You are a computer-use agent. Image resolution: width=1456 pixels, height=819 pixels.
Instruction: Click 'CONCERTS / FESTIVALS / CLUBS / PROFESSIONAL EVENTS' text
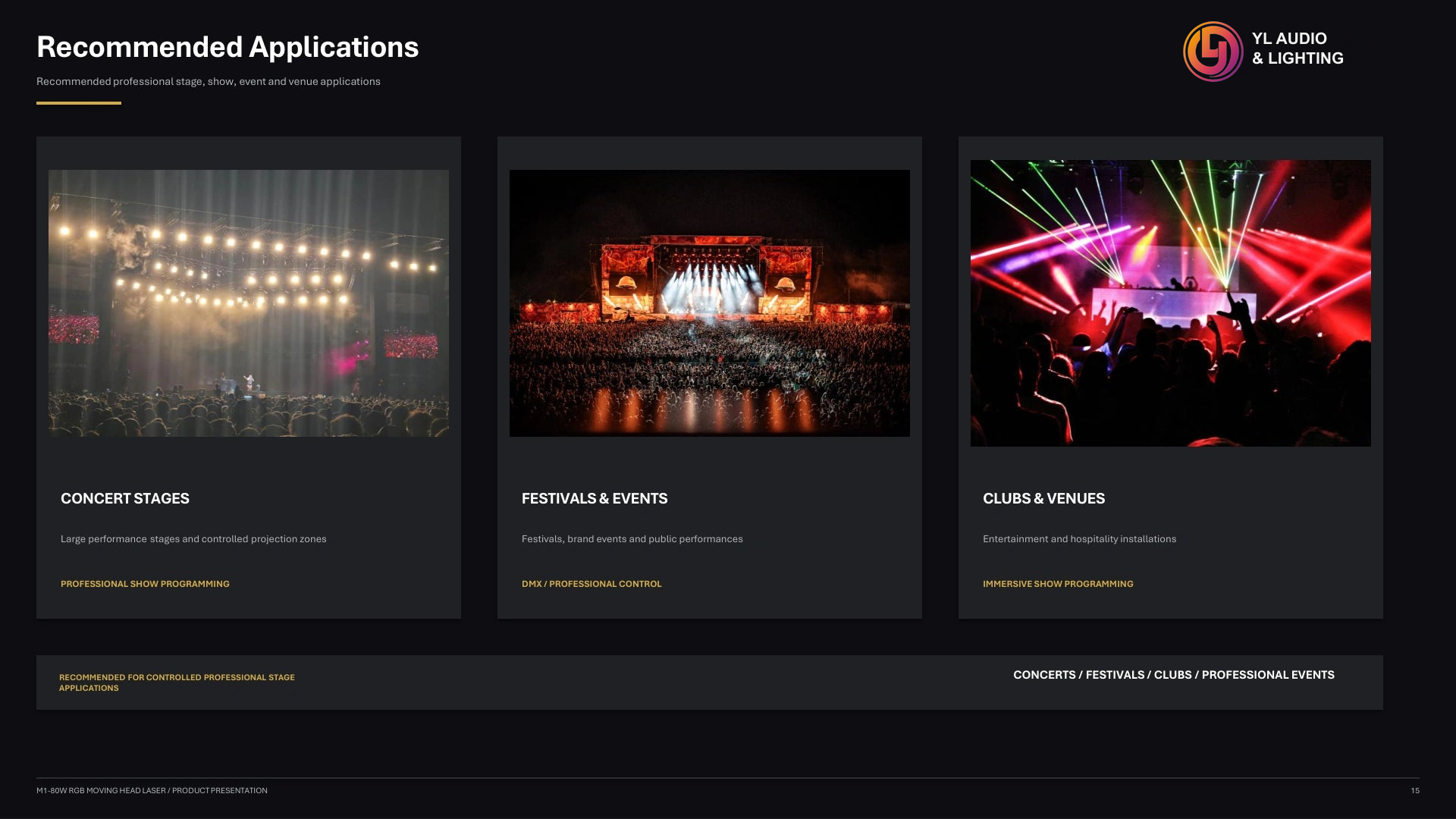click(x=1174, y=675)
